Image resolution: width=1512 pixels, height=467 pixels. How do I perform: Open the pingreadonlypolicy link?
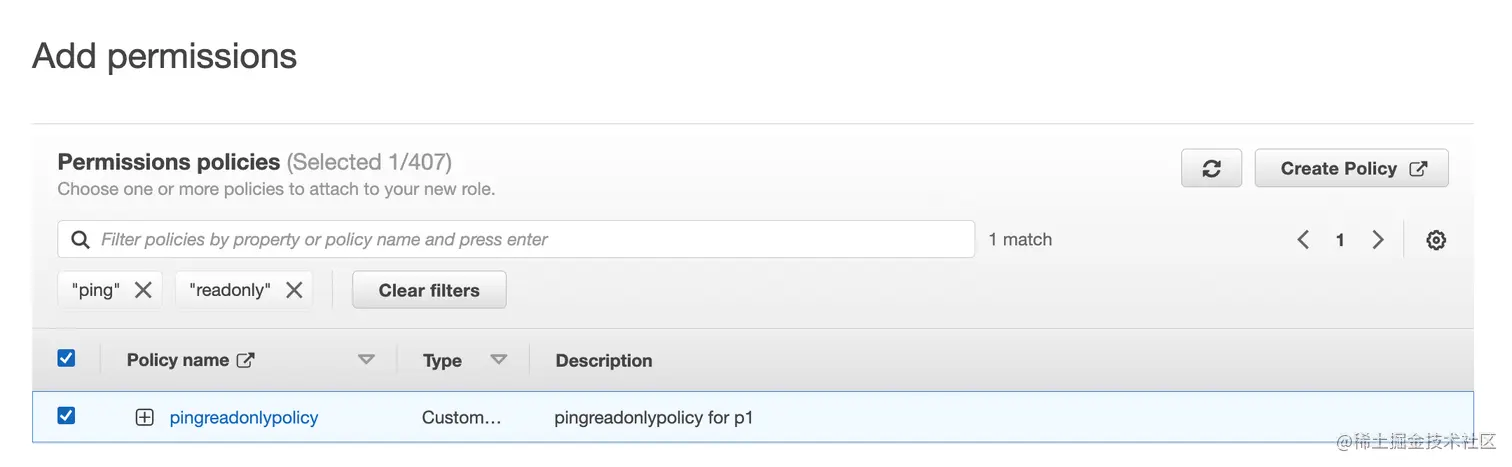click(x=244, y=418)
